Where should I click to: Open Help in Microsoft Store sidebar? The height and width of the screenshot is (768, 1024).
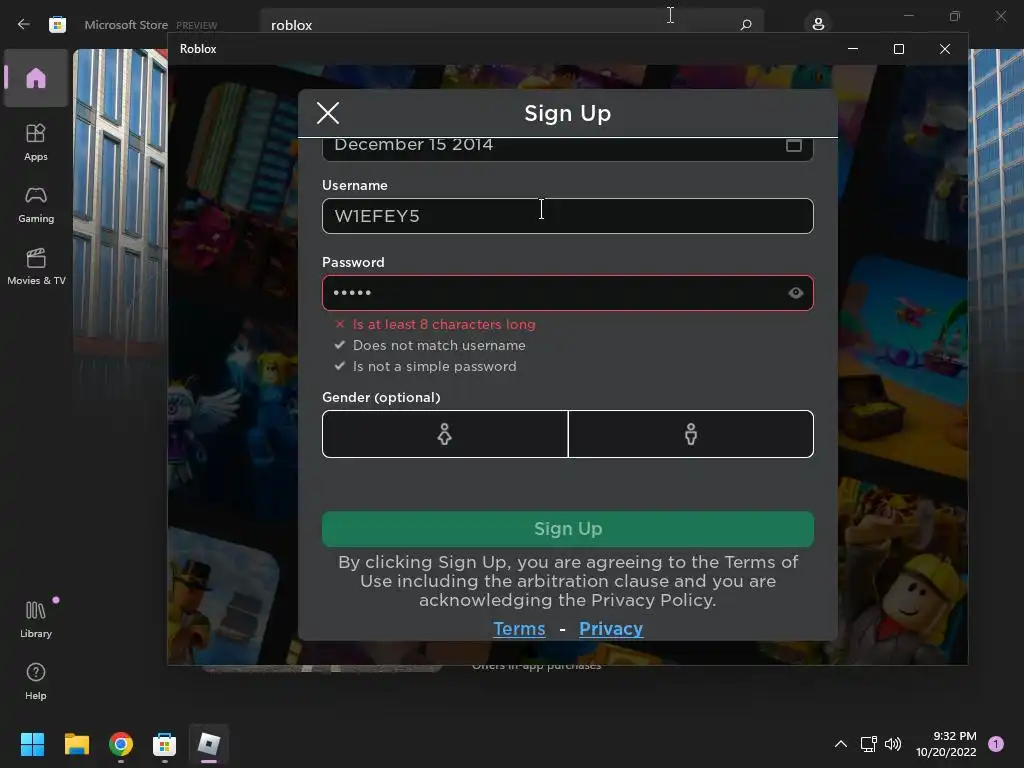click(36, 682)
